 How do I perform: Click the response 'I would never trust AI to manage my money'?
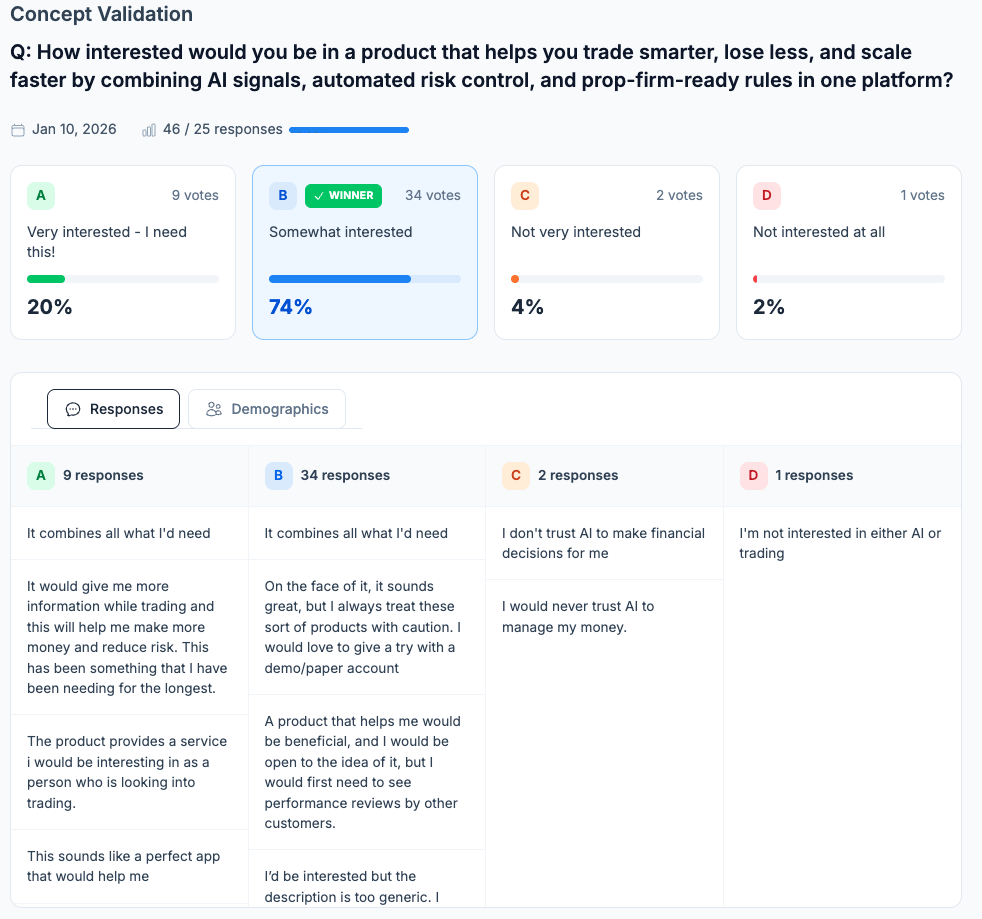pos(591,616)
